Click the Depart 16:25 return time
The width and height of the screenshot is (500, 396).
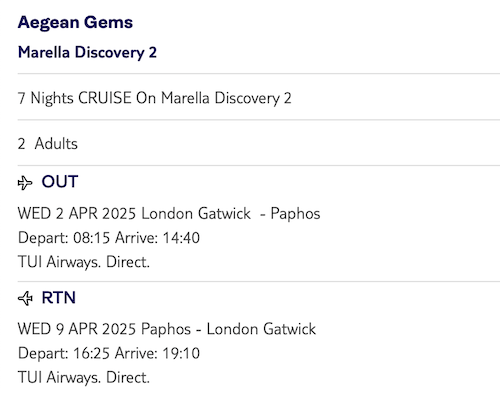(x=64, y=353)
